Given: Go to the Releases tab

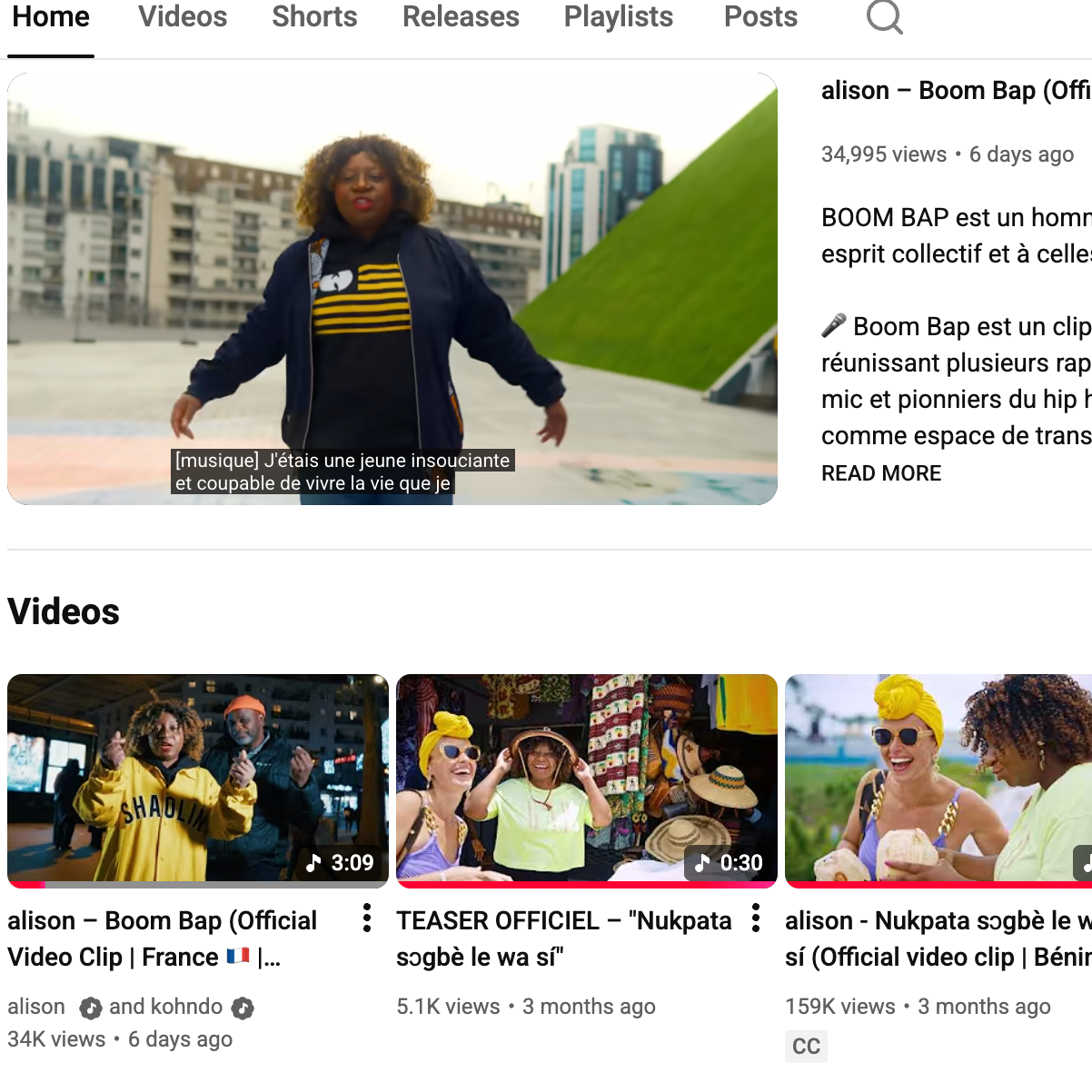Looking at the screenshot, I should coord(461,17).
